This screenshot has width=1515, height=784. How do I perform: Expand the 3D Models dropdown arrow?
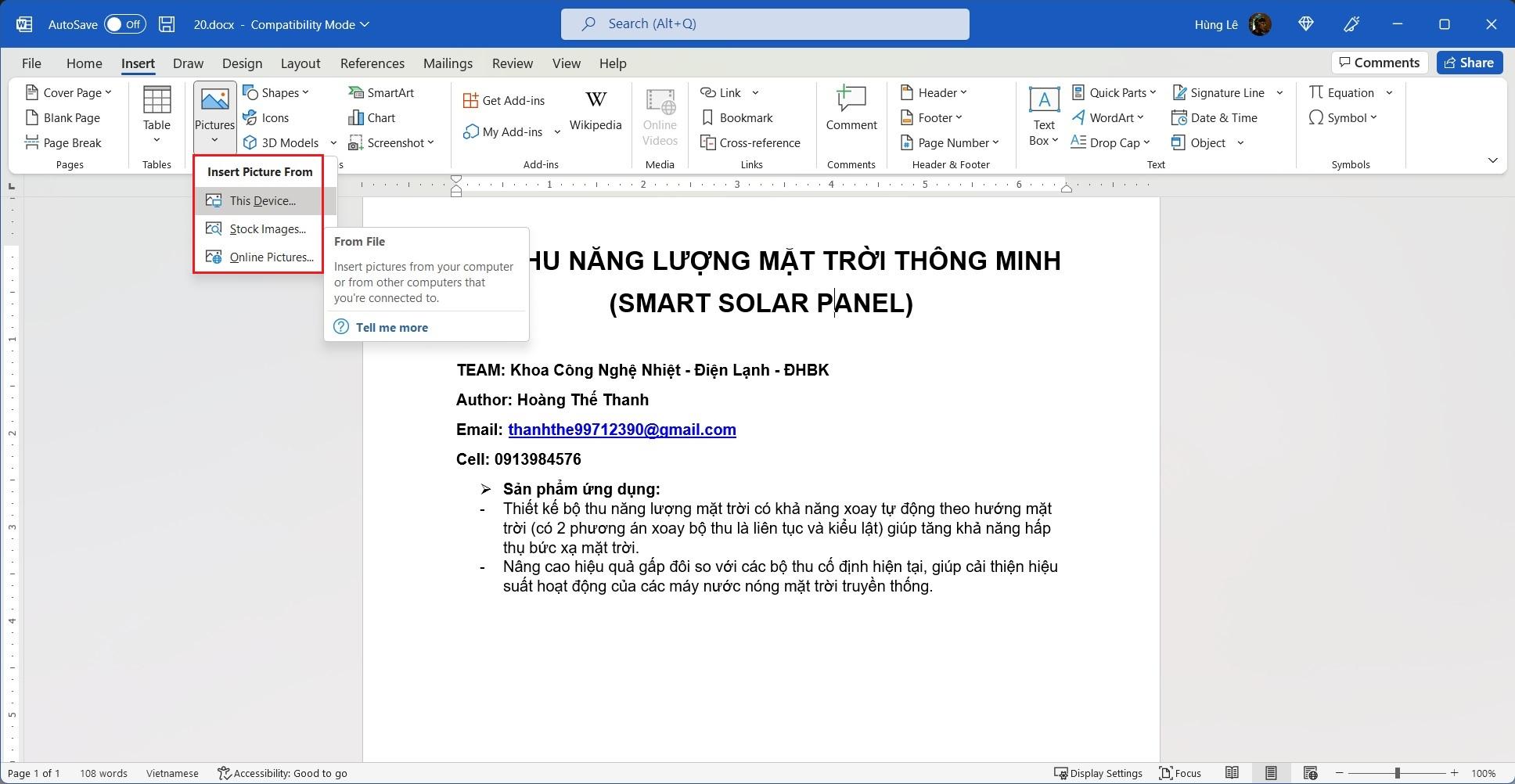point(334,142)
